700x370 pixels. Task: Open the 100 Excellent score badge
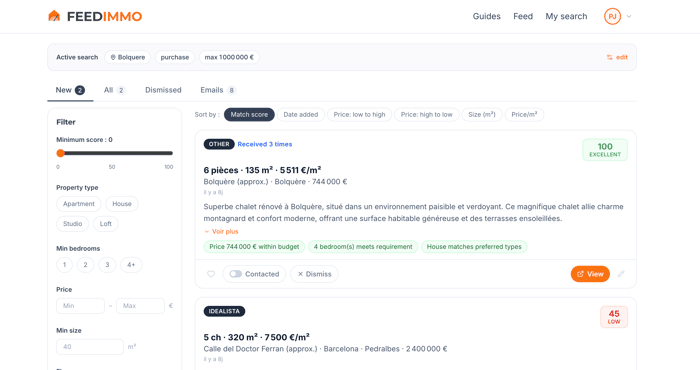tap(605, 150)
